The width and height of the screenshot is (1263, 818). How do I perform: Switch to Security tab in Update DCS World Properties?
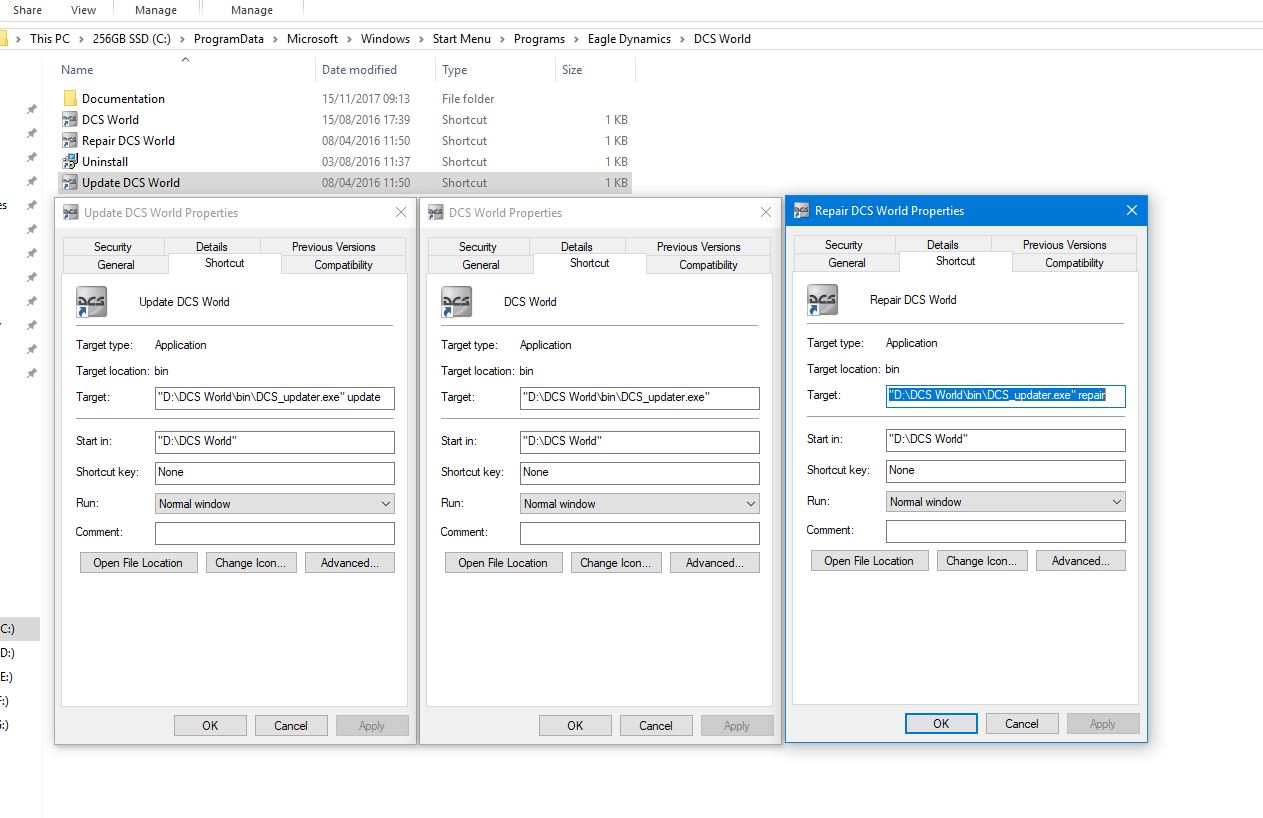click(113, 247)
